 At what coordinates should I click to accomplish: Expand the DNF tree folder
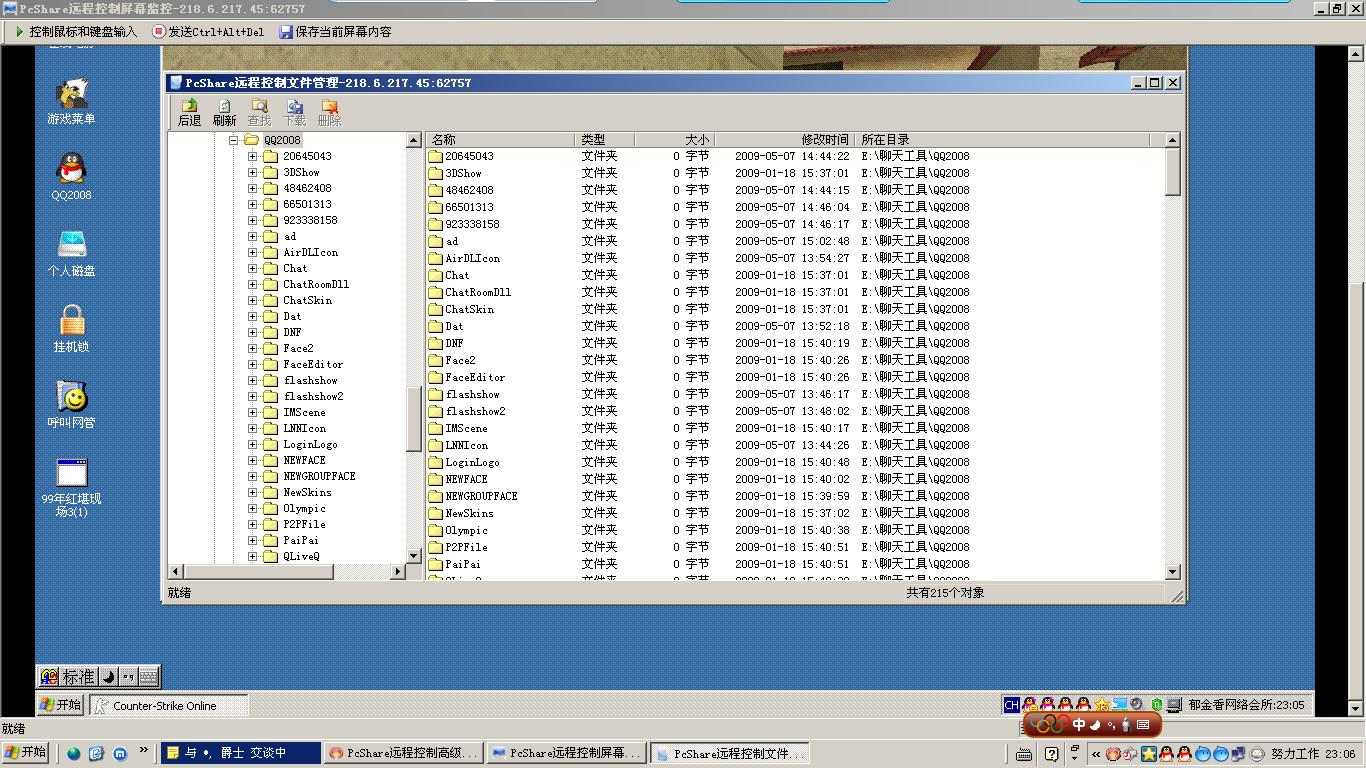coord(253,333)
